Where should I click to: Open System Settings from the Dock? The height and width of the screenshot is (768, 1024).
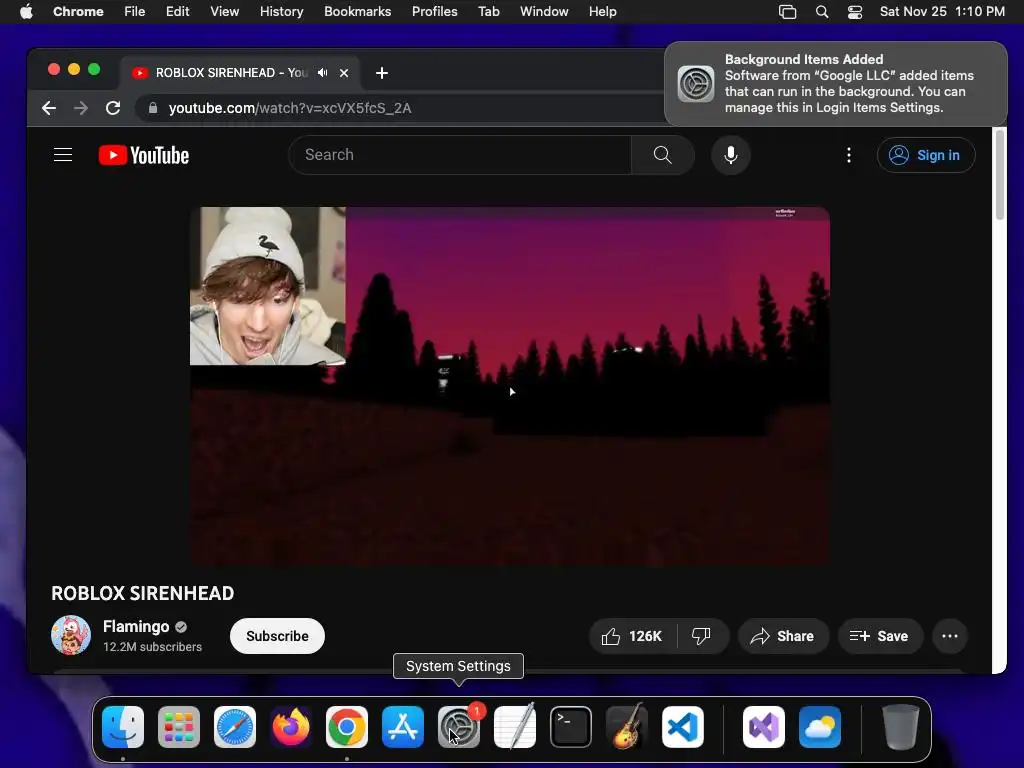coord(458,727)
